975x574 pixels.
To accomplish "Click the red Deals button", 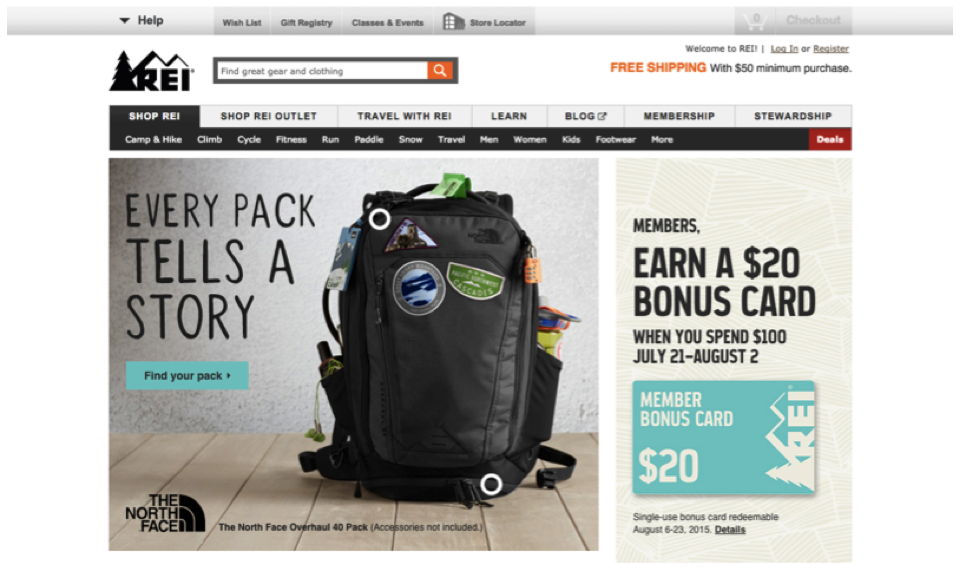I will pyautogui.click(x=830, y=139).
